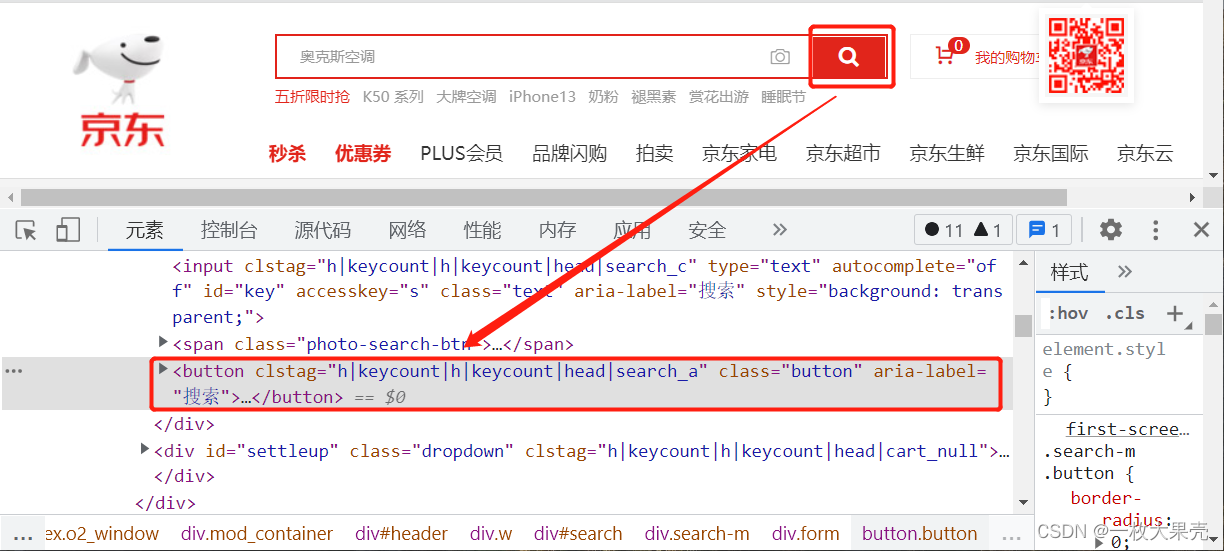Click the first-scree… stylesheet link
Viewport: 1224px width, 551px height.
click(x=1128, y=429)
